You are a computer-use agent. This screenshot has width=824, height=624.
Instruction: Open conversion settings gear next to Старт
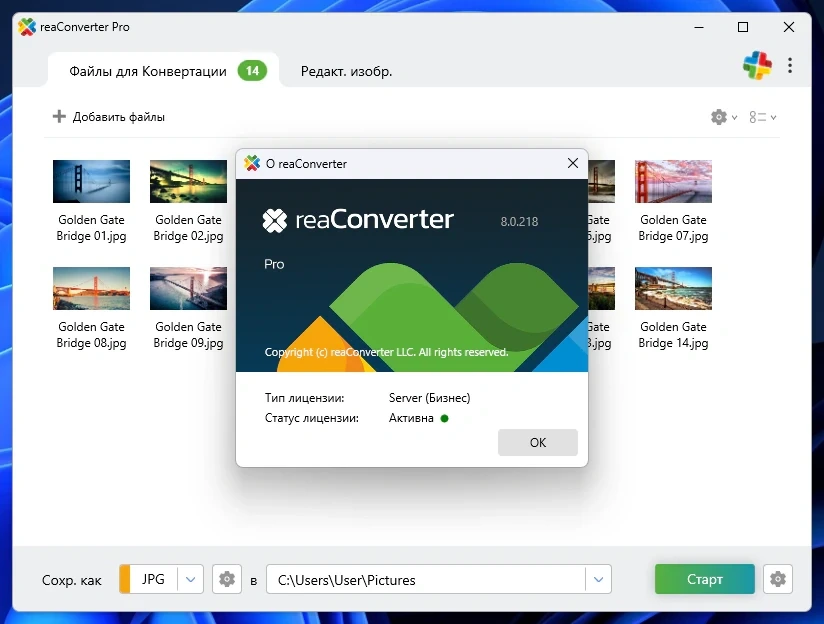tap(778, 579)
